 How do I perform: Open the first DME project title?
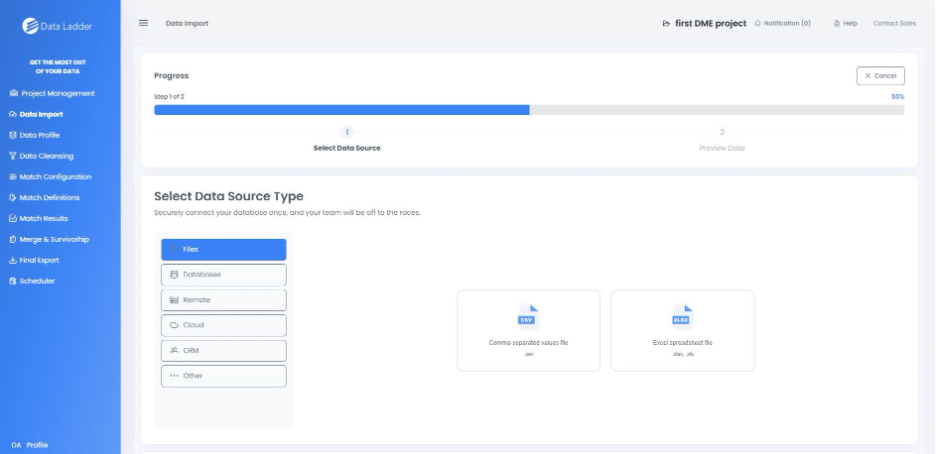click(x=710, y=23)
